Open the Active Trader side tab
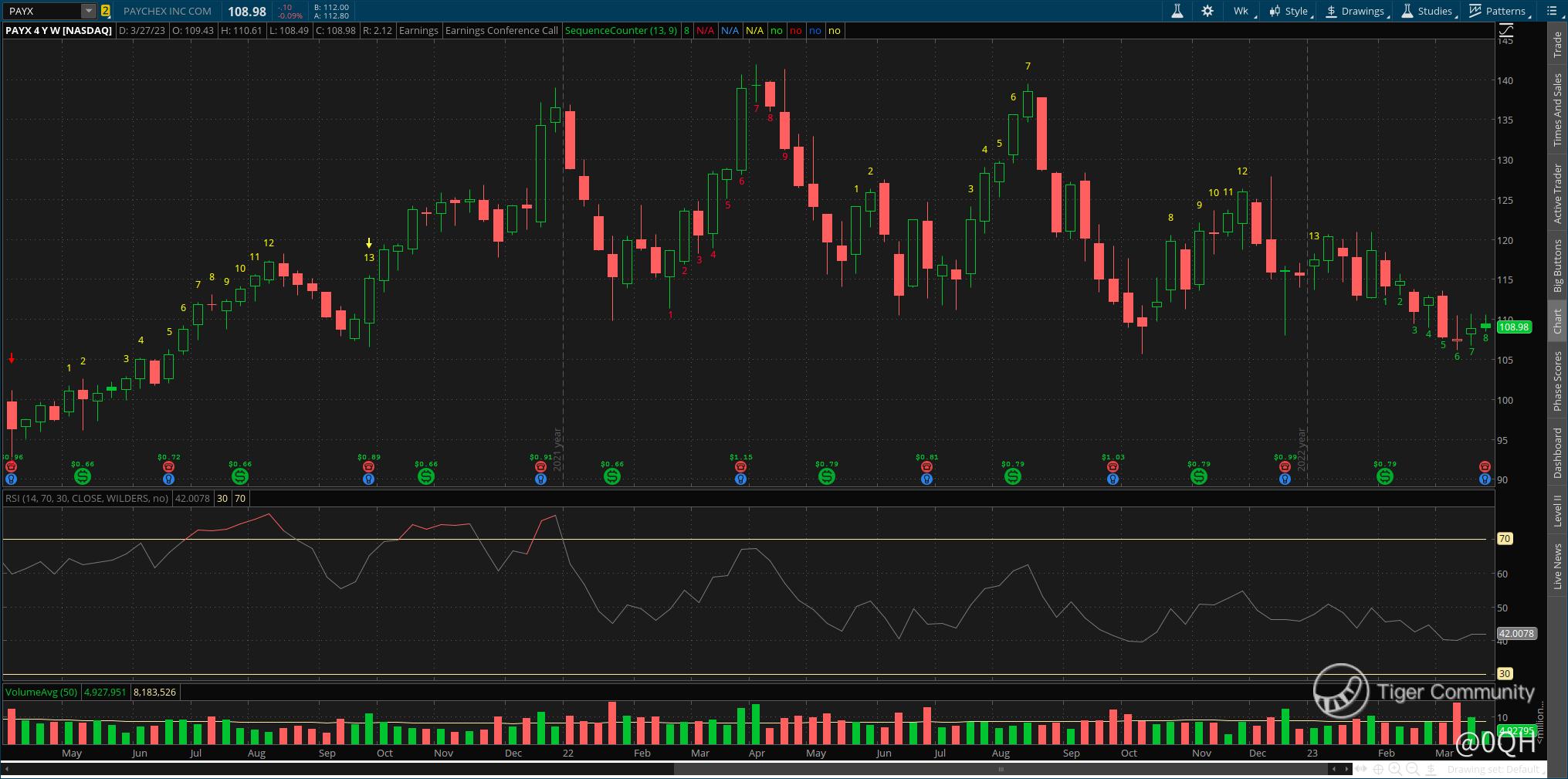 [1557, 194]
